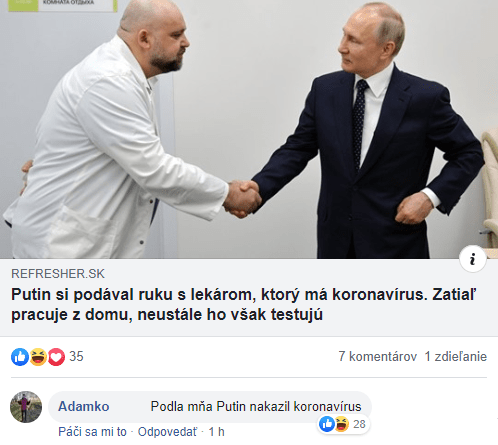Click the Haha reaction emoji under post
Screen dimensions: 498x445
click(x=38, y=357)
